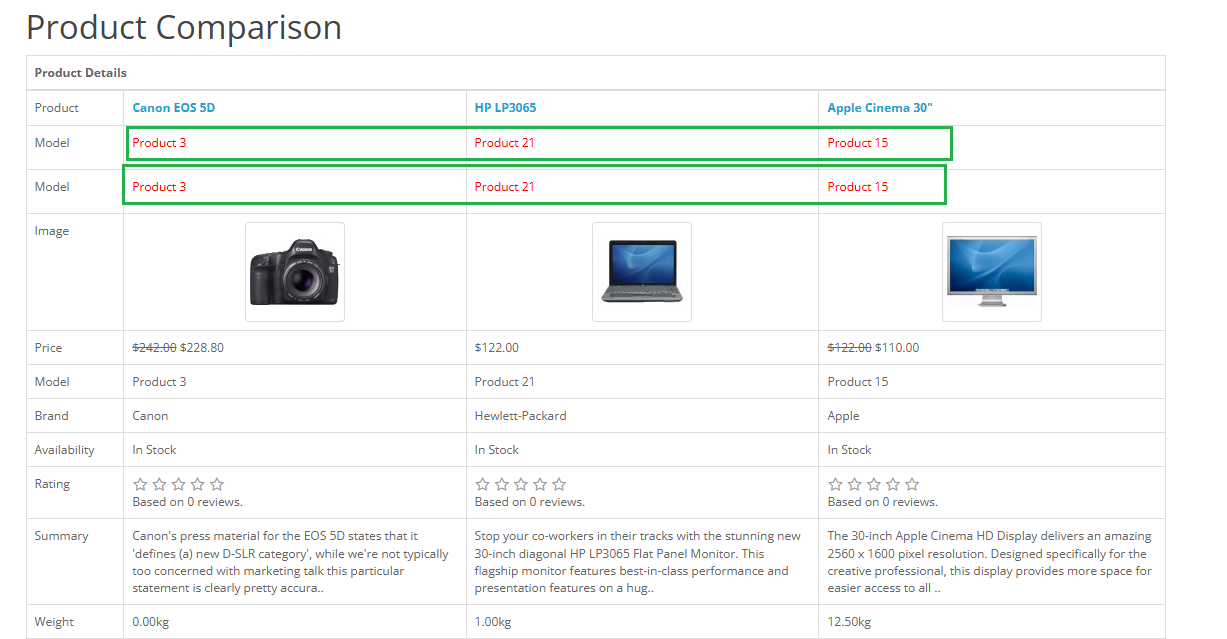Click fifth rating star for Apple Cinema

point(912,484)
